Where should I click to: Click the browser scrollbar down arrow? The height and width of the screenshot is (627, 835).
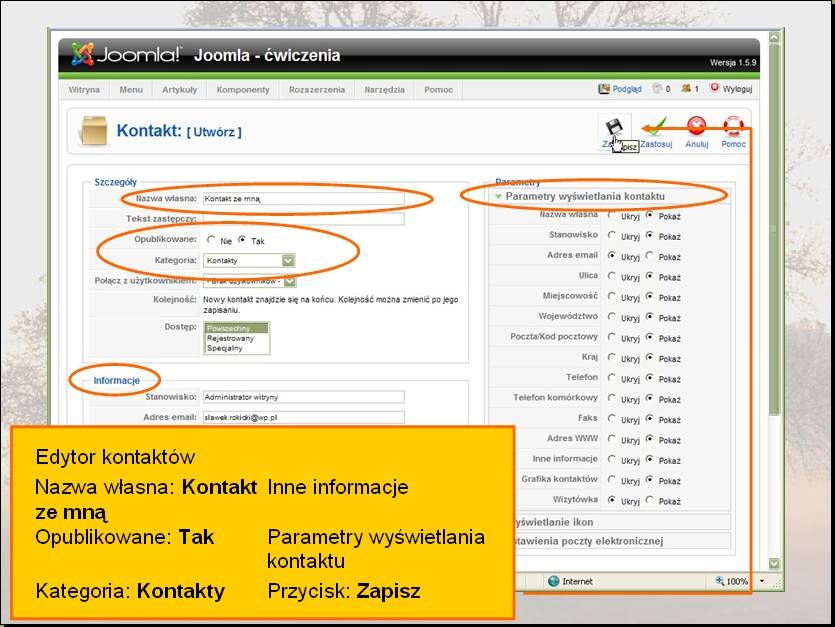(774, 564)
